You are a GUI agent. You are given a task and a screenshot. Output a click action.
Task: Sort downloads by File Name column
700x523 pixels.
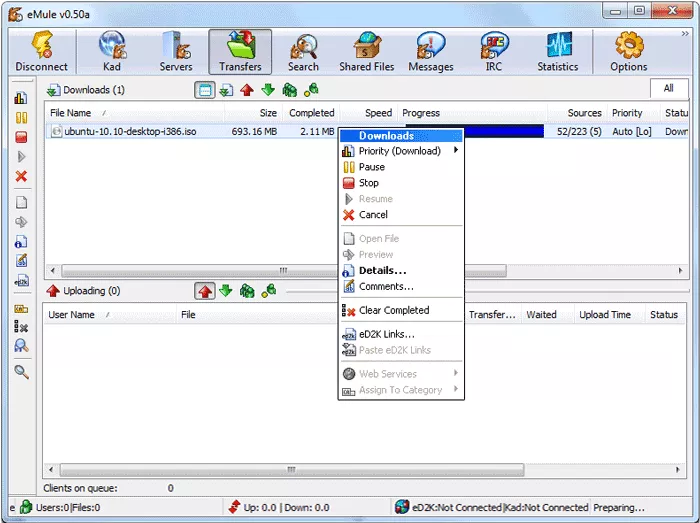click(x=134, y=113)
